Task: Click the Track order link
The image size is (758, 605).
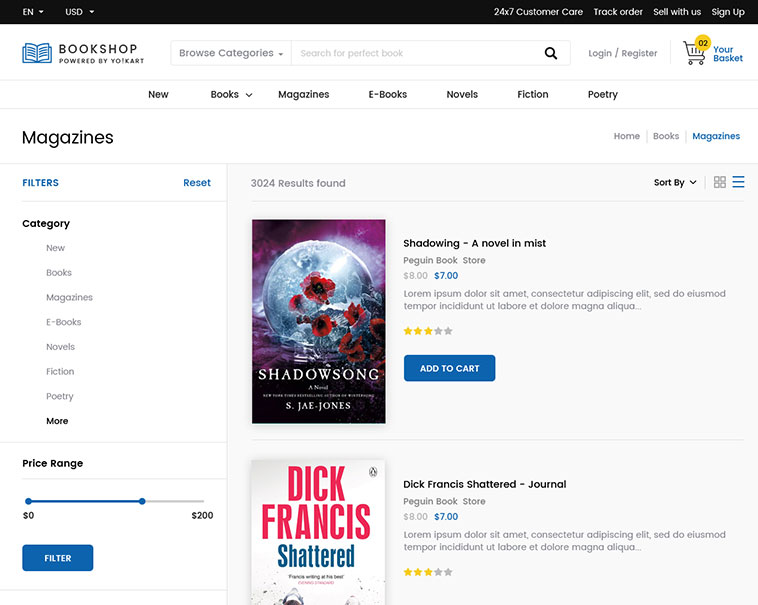Action: click(618, 12)
